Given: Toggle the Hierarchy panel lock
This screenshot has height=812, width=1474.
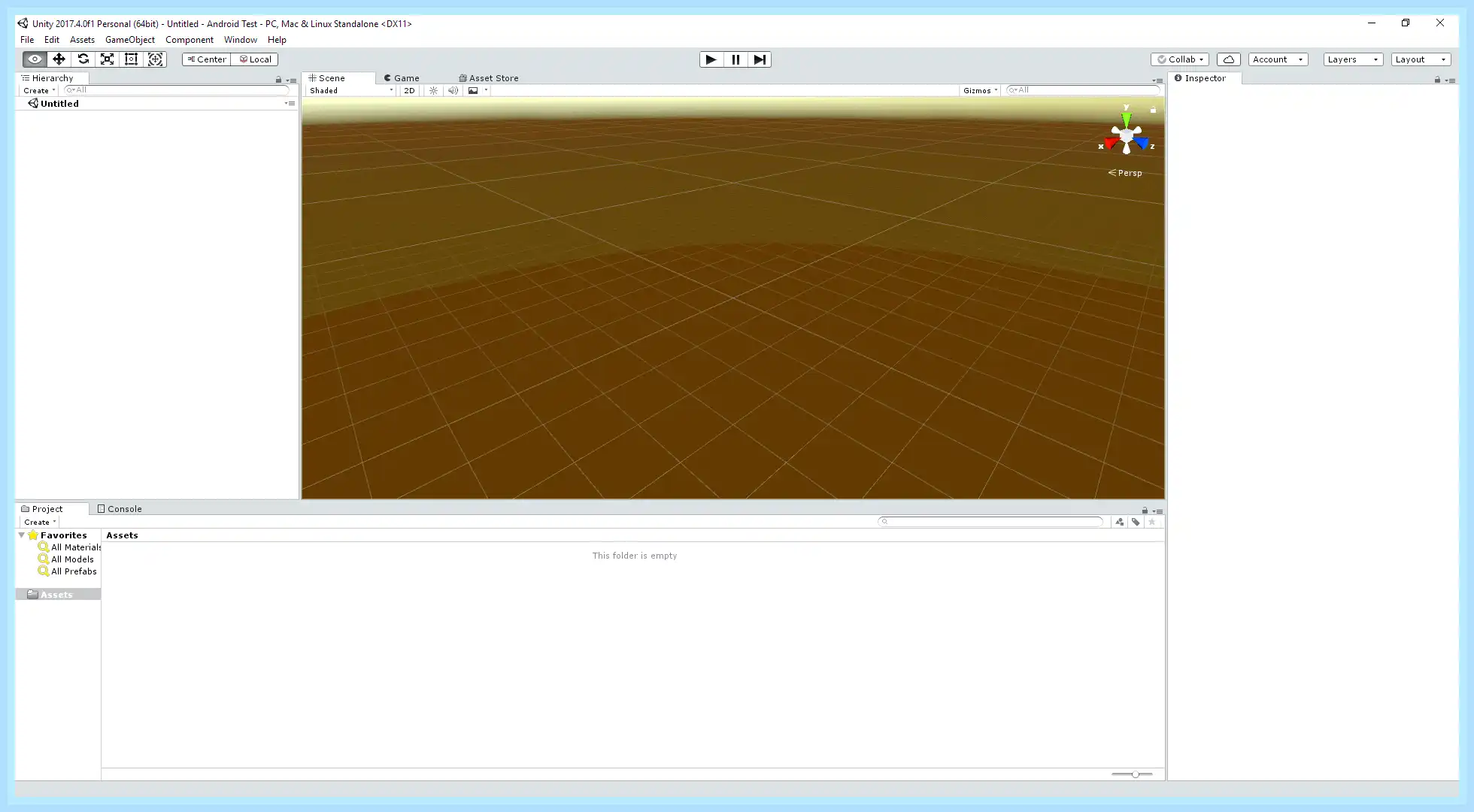Looking at the screenshot, I should tap(279, 79).
